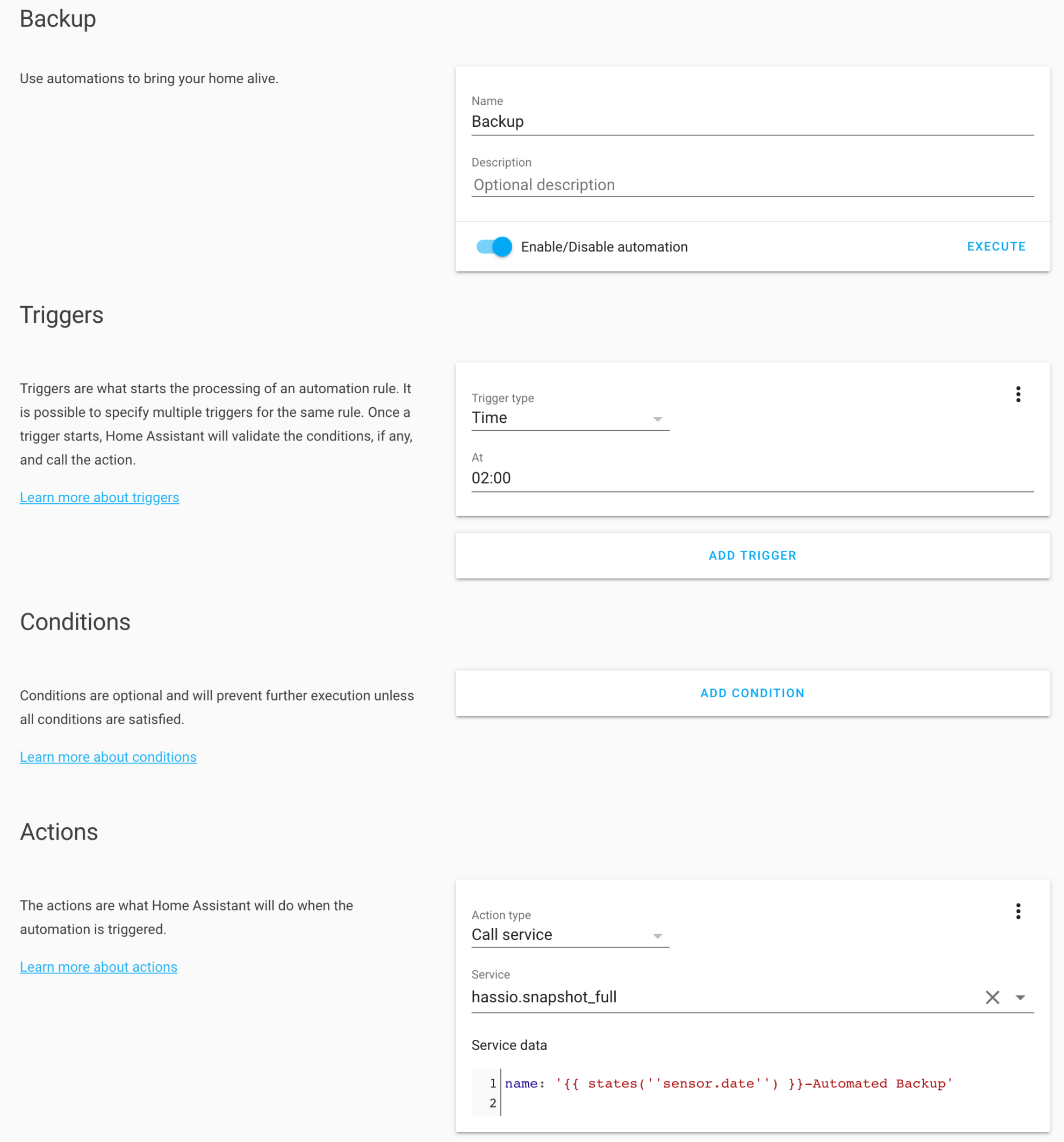Run the automation with EXECUTE
The width and height of the screenshot is (1064, 1142).
(x=996, y=247)
